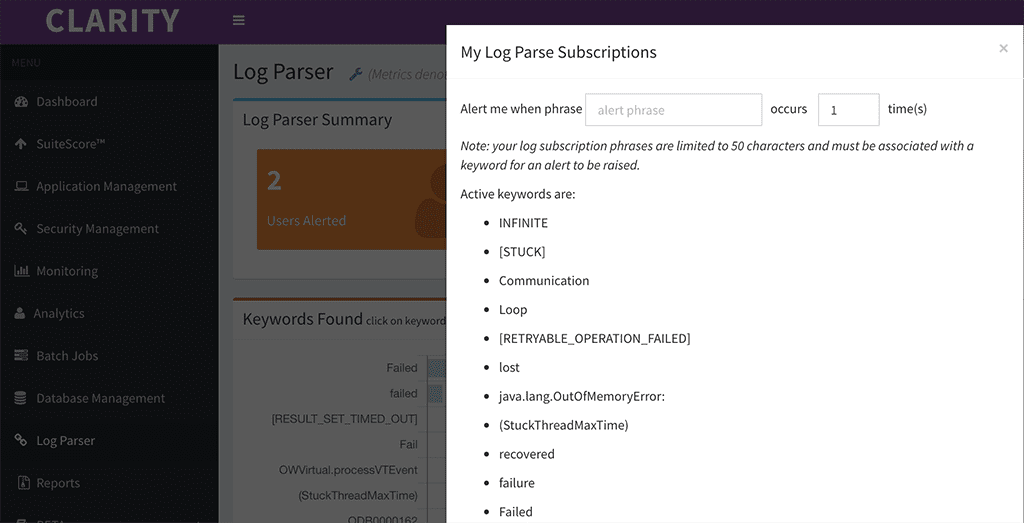
Task: Close the My Log Parse Subscriptions dialog
Action: coord(1003,48)
